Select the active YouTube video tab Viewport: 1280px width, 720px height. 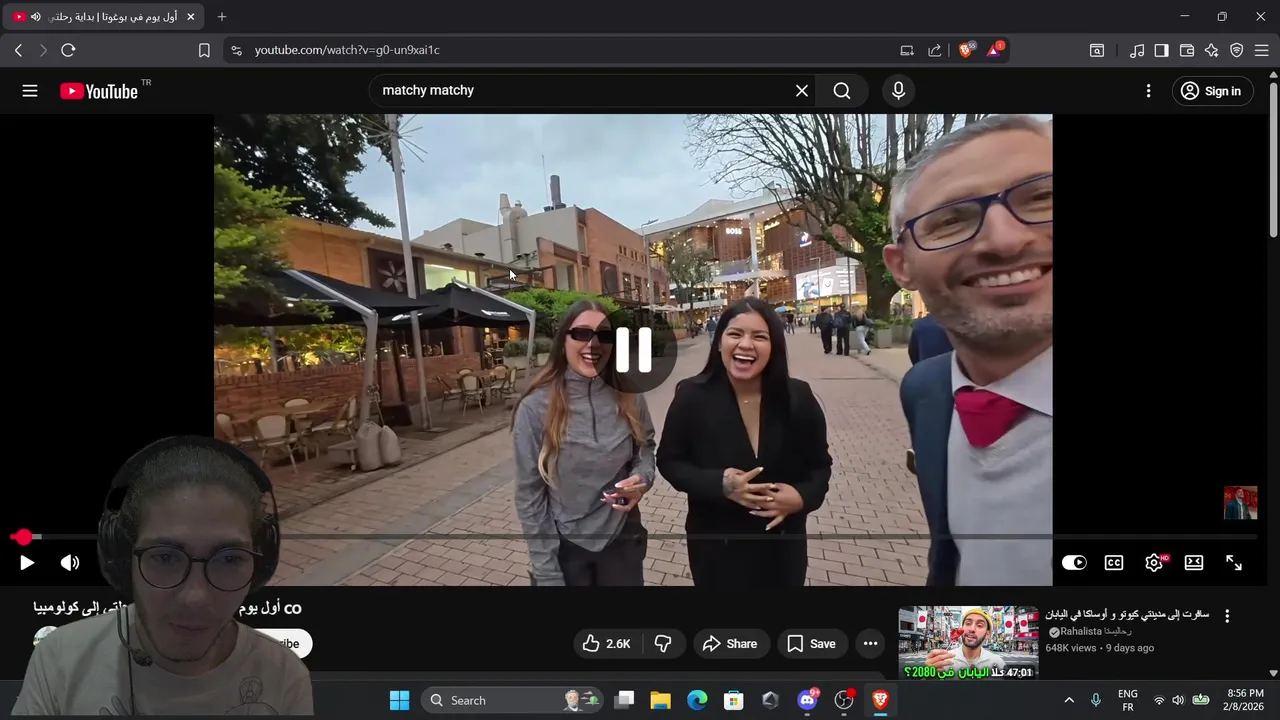105,17
